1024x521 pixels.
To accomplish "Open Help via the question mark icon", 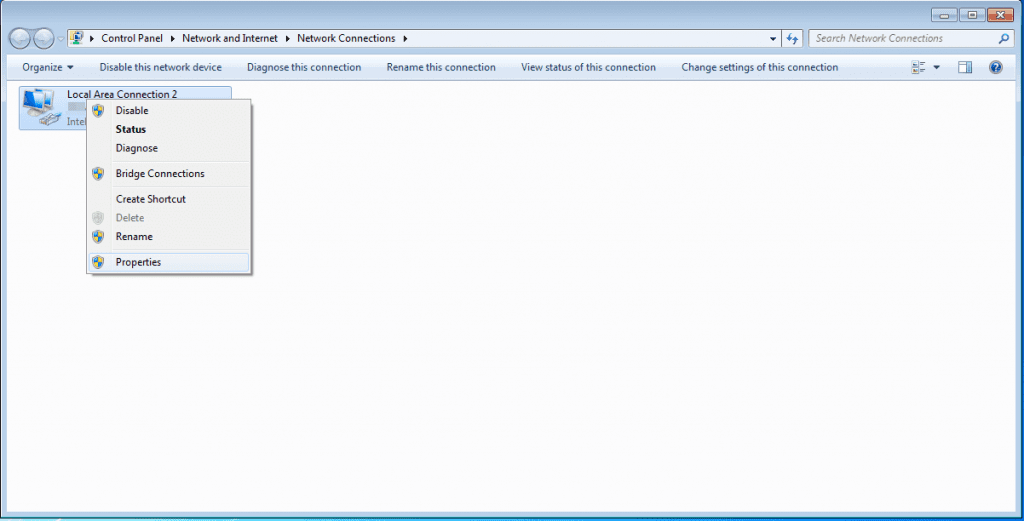I will click(995, 67).
